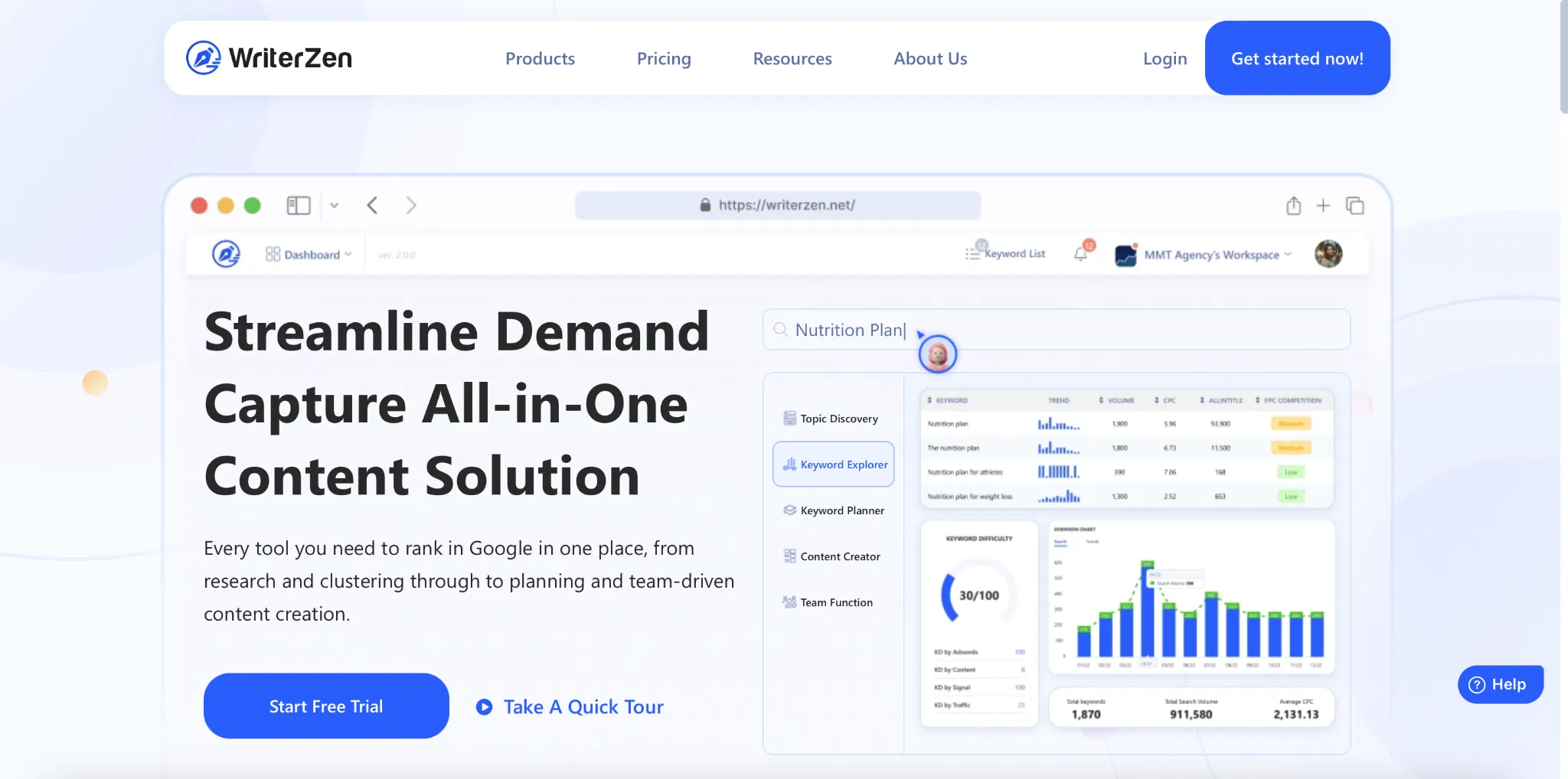The width and height of the screenshot is (1568, 779).
Task: Expand the Dashboard dropdown
Action: tap(309, 255)
